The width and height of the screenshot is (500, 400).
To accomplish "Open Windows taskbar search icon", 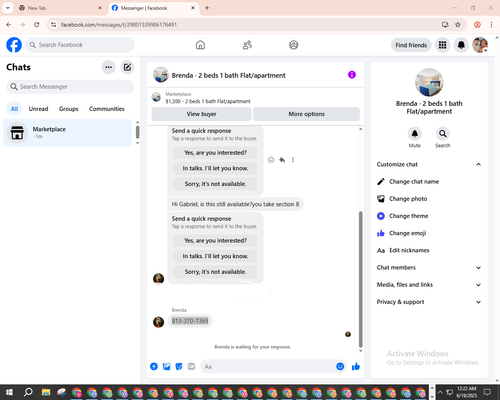I will (x=28, y=392).
